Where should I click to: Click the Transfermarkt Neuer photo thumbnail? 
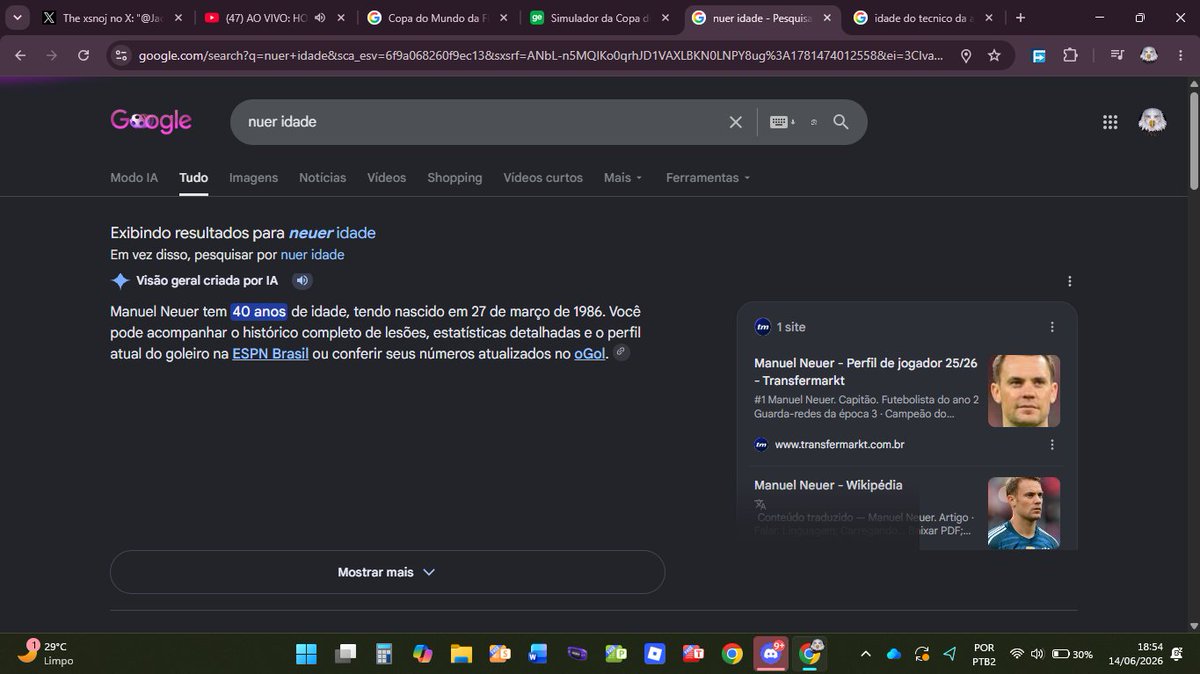[1024, 391]
